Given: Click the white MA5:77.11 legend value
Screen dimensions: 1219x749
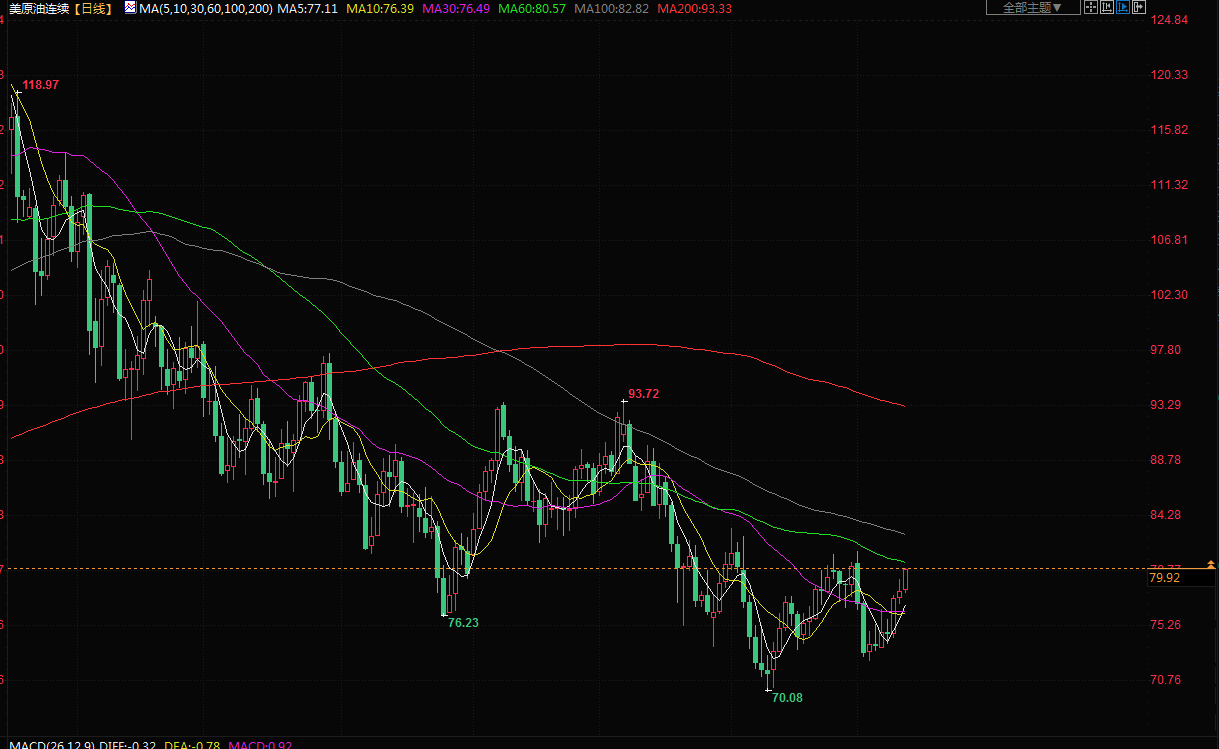Looking at the screenshot, I should tap(308, 8).
